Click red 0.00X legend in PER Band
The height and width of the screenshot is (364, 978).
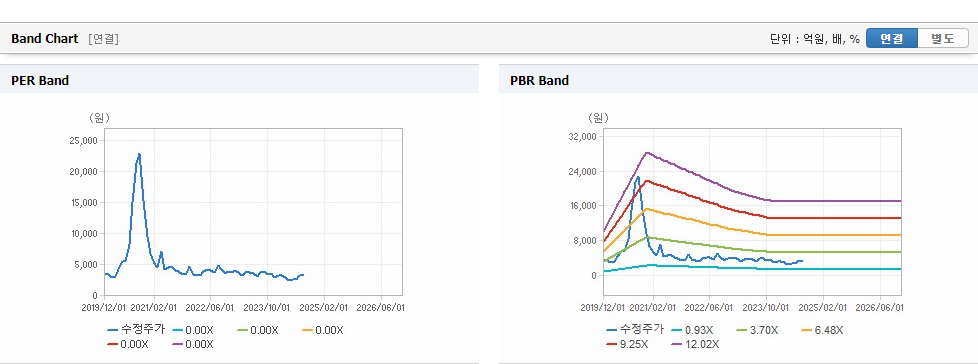point(128,344)
